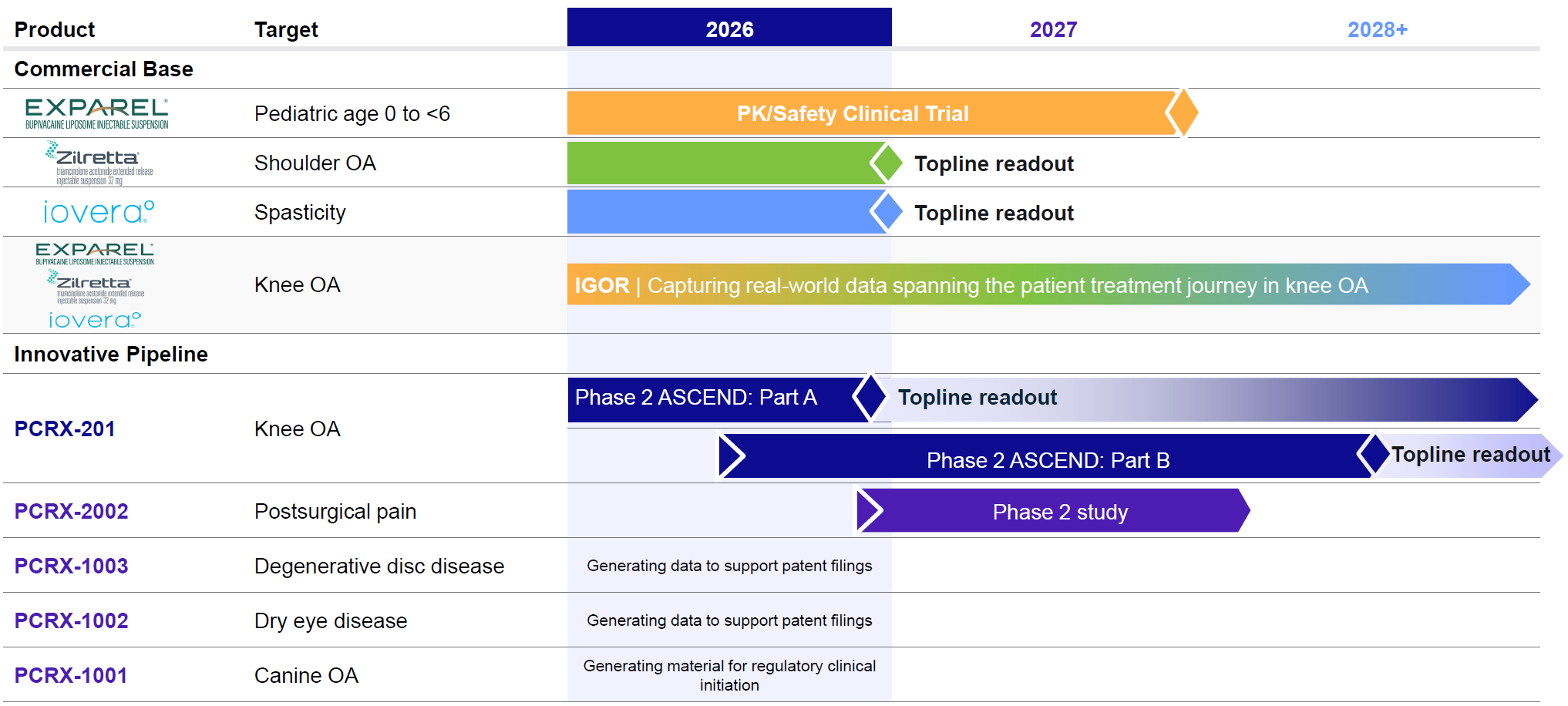Click 'Topline readout' after ASCEND Part A
Image resolution: width=1568 pixels, height=706 pixels.
click(x=977, y=397)
